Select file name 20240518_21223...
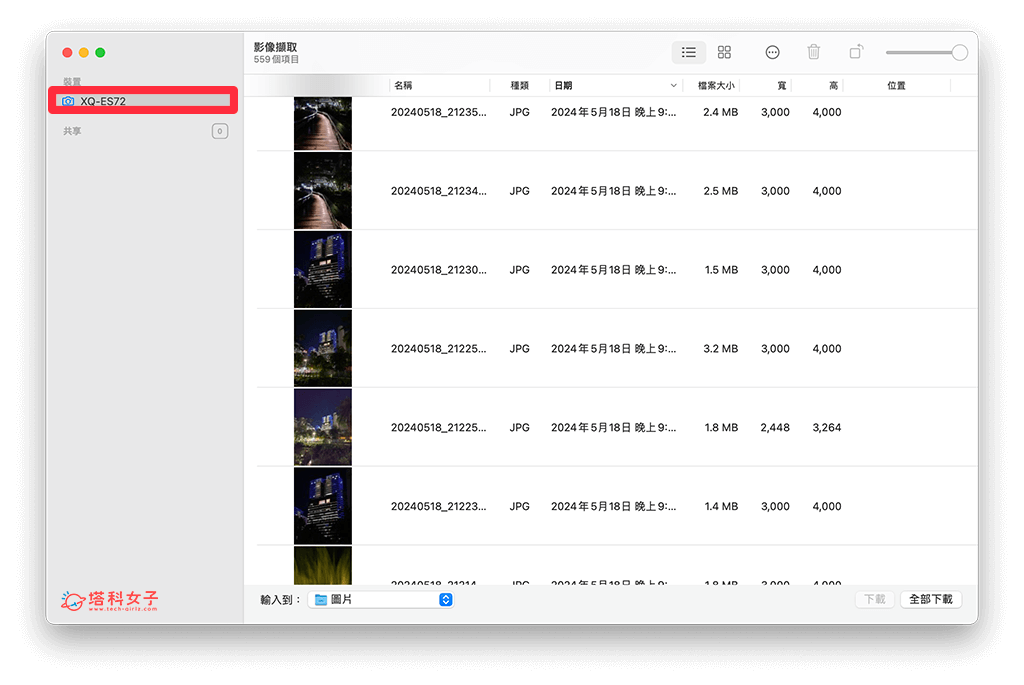This screenshot has width=1024, height=685. (x=438, y=507)
